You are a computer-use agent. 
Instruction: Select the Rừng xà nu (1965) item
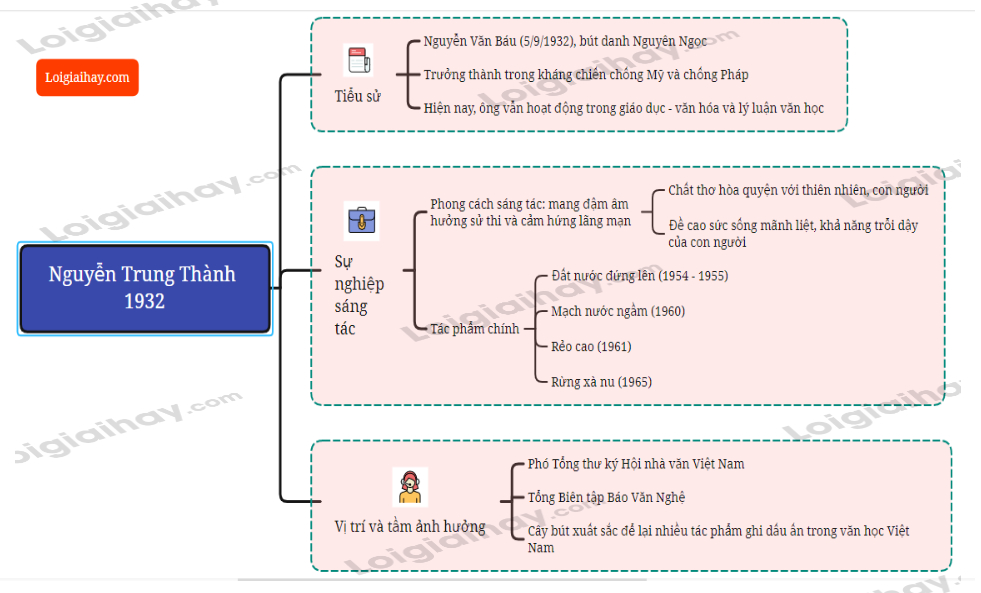pyautogui.click(x=601, y=381)
